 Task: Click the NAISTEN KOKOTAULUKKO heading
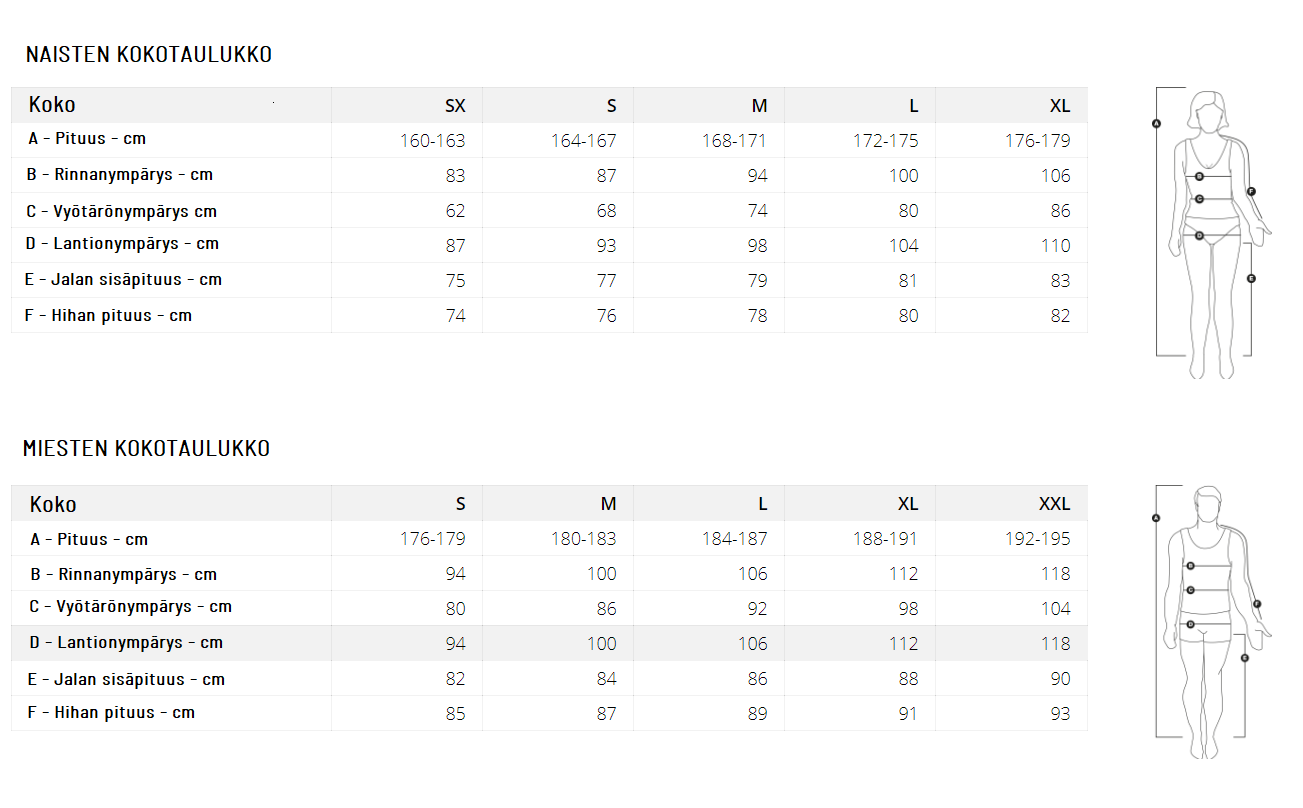149,55
